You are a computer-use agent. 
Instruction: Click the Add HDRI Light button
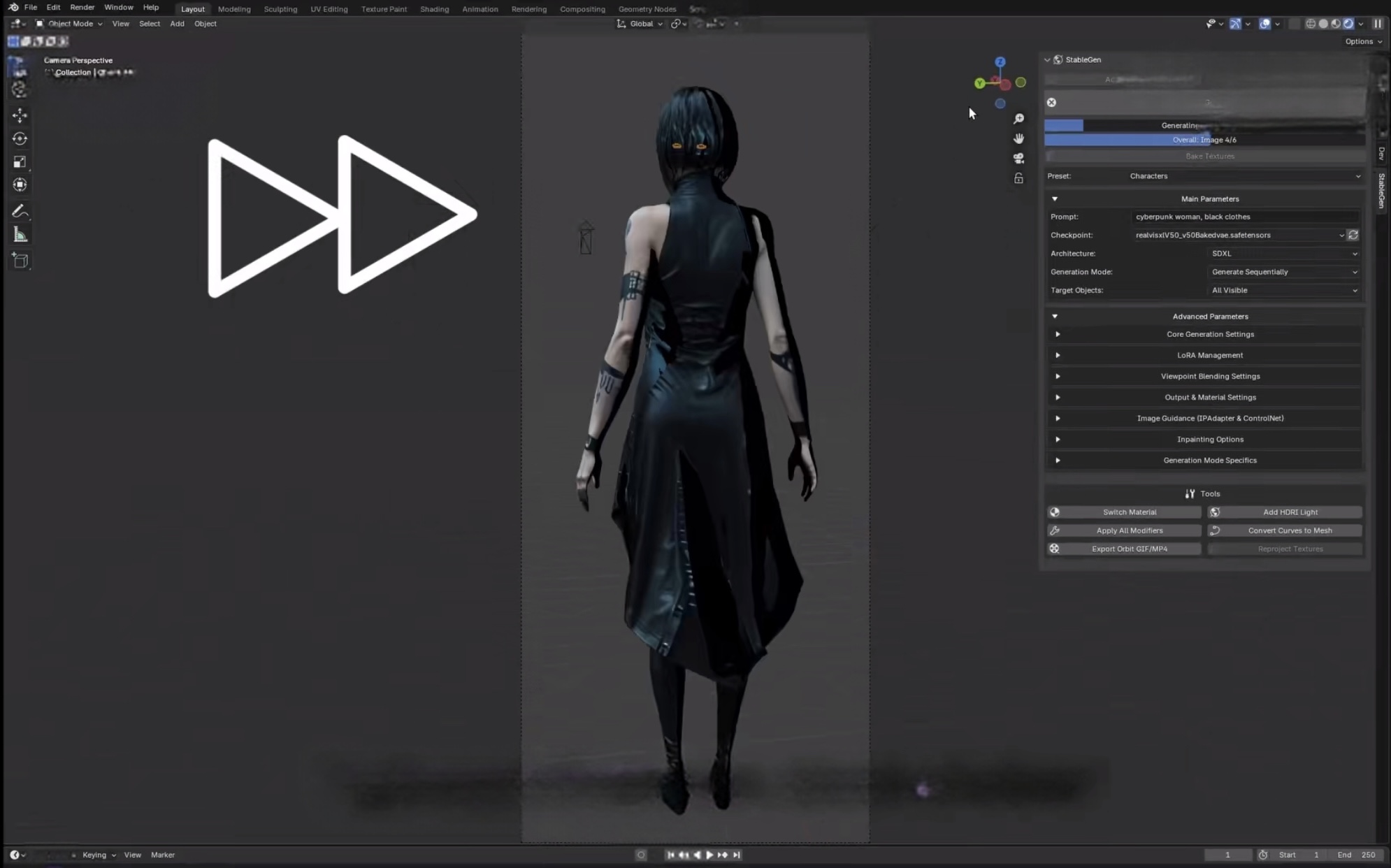pyautogui.click(x=1284, y=512)
